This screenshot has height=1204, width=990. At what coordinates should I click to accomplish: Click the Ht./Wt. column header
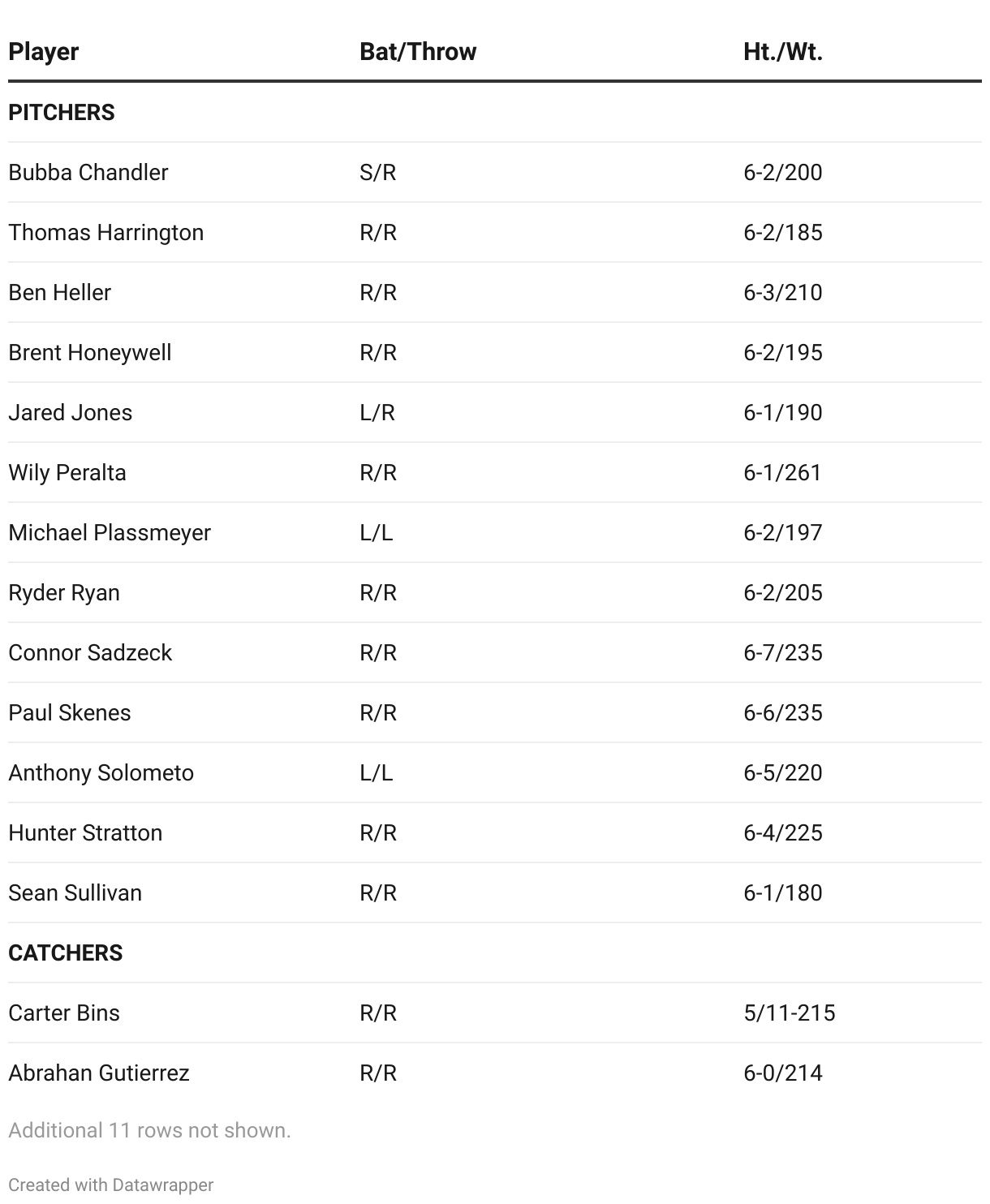pyautogui.click(x=783, y=51)
